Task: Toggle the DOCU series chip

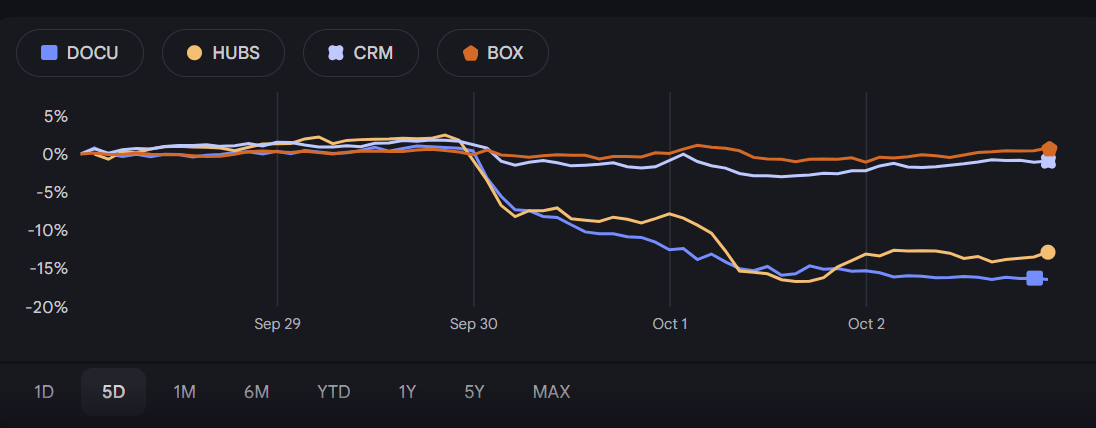Action: coord(80,53)
